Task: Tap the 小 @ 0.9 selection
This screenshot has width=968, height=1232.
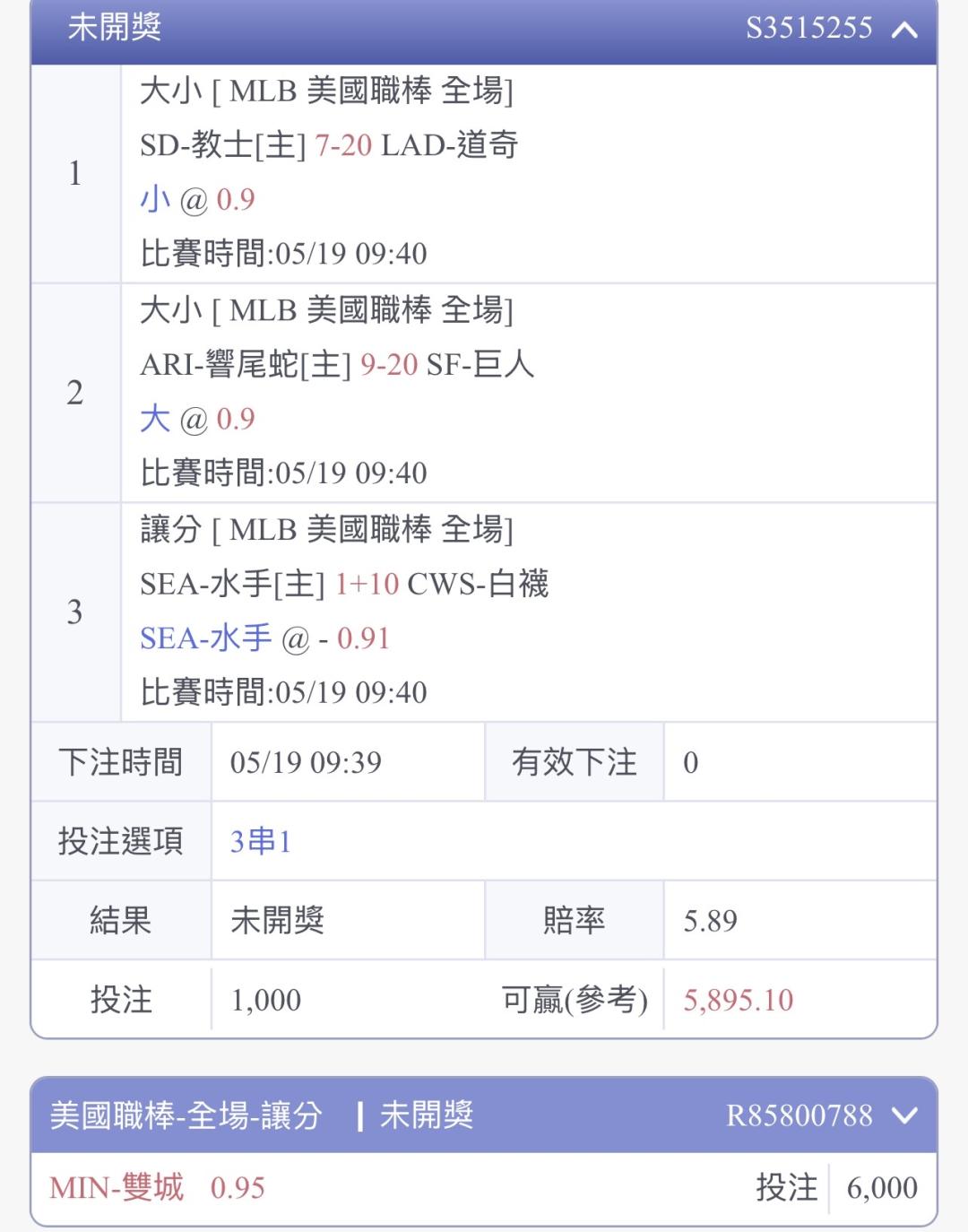Action: 197,199
